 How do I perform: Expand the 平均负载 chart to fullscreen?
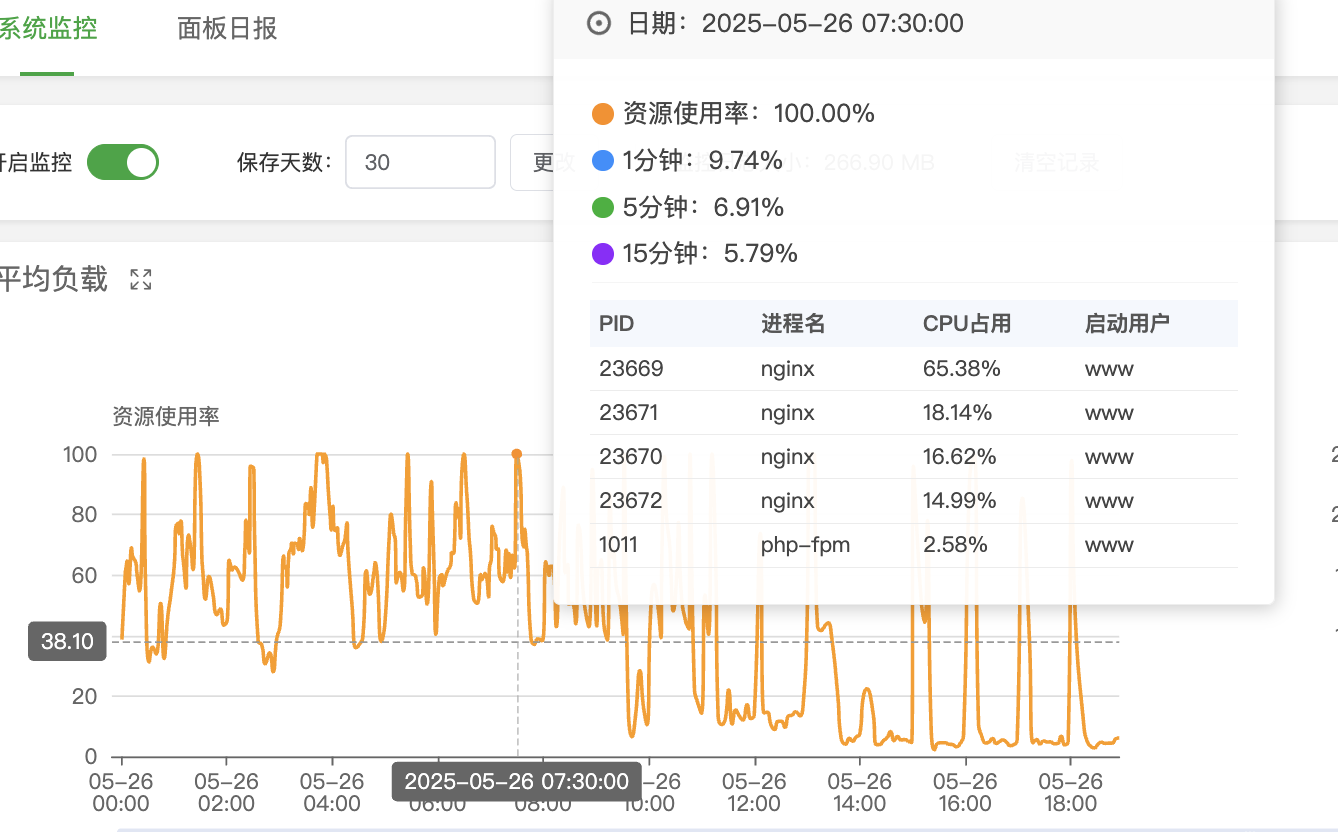(141, 280)
